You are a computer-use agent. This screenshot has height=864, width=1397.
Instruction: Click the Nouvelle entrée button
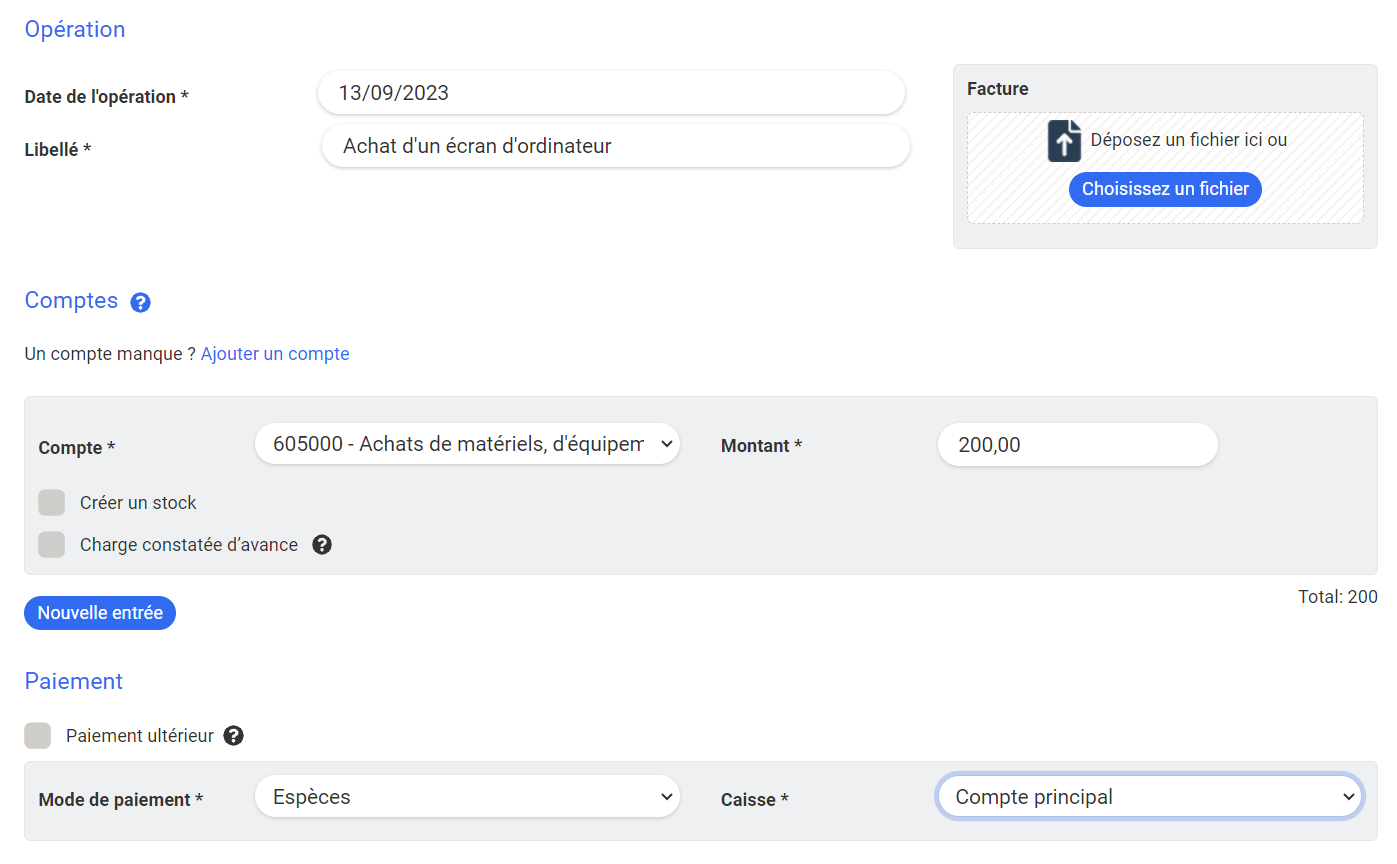point(100,613)
